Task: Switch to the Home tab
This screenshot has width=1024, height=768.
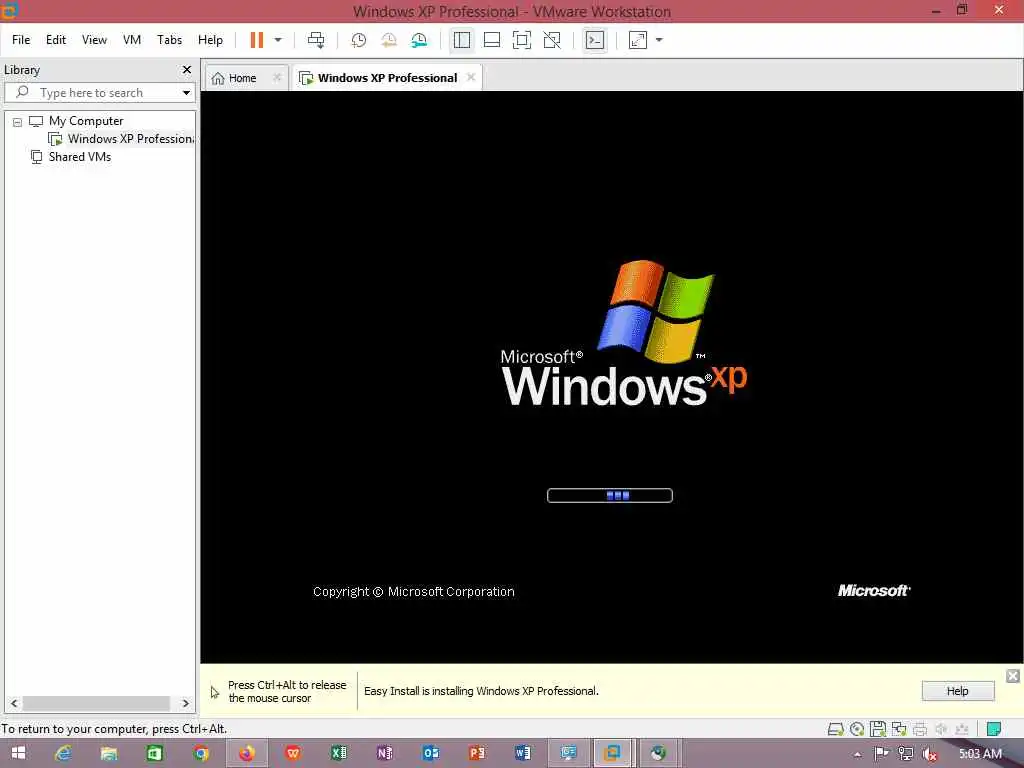Action: [x=242, y=78]
